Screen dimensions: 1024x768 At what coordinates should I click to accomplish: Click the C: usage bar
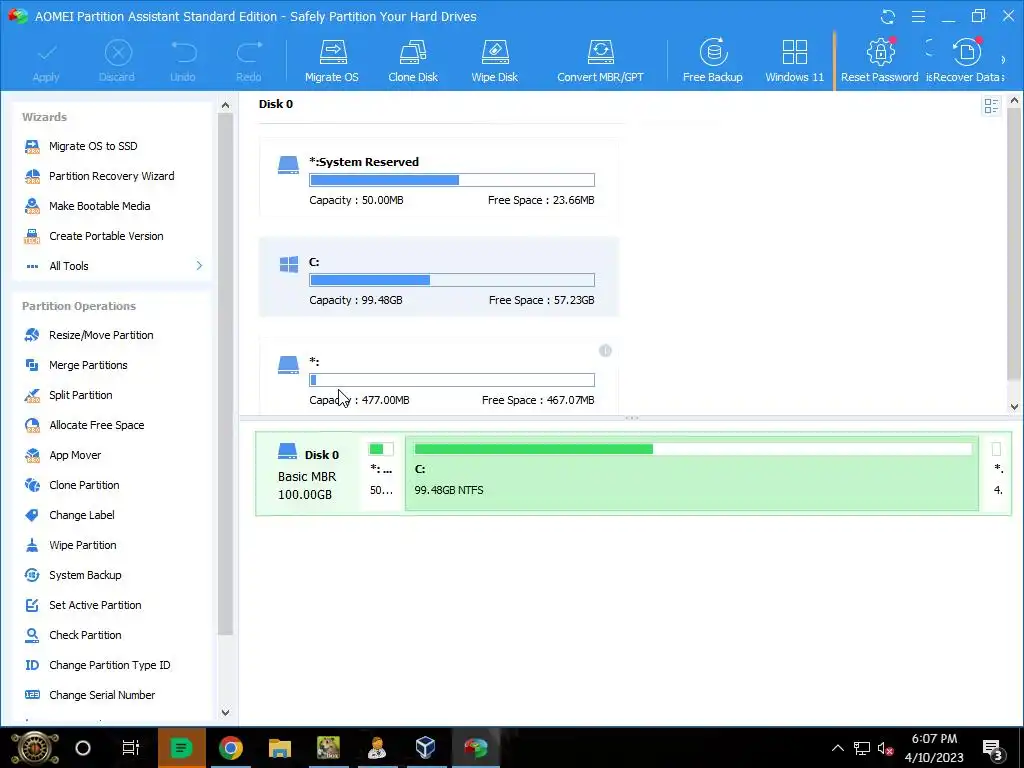tap(452, 280)
